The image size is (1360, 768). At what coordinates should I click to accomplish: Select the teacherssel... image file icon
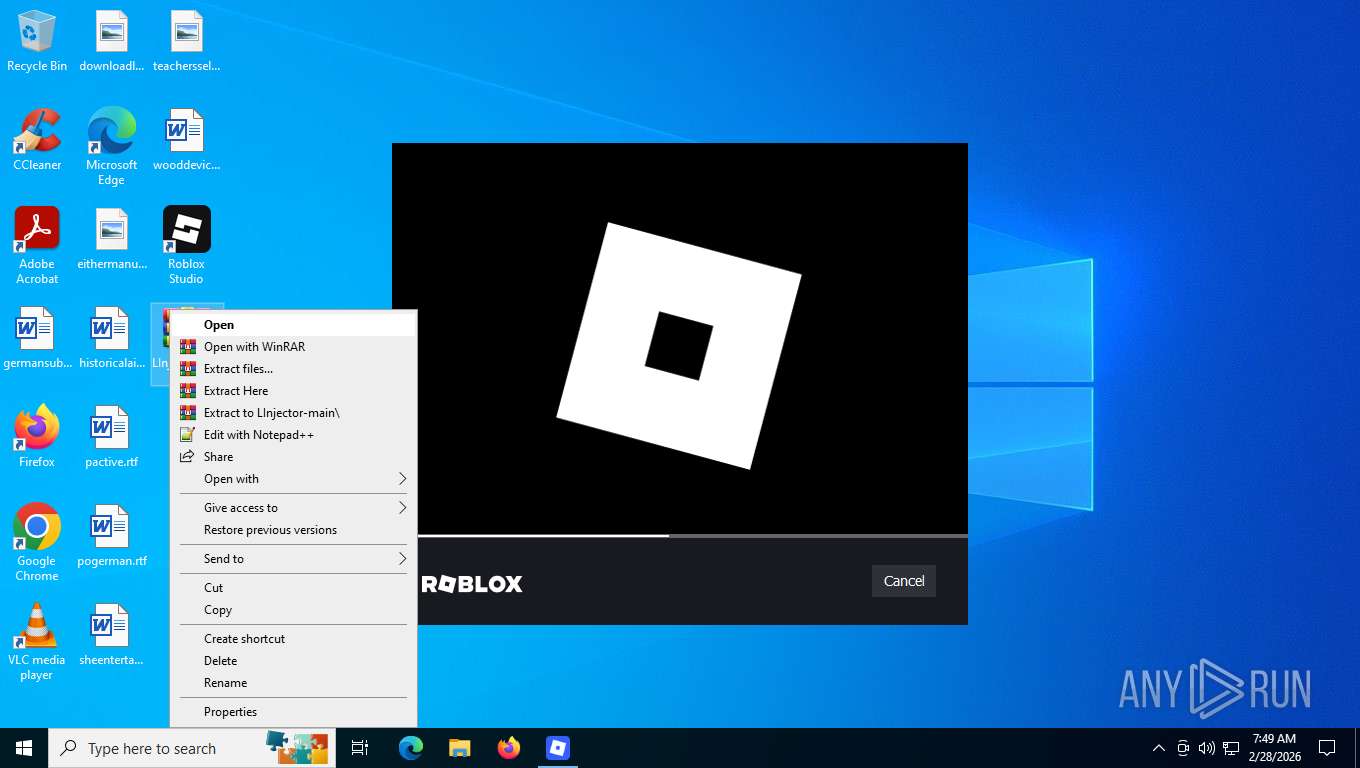tap(186, 41)
